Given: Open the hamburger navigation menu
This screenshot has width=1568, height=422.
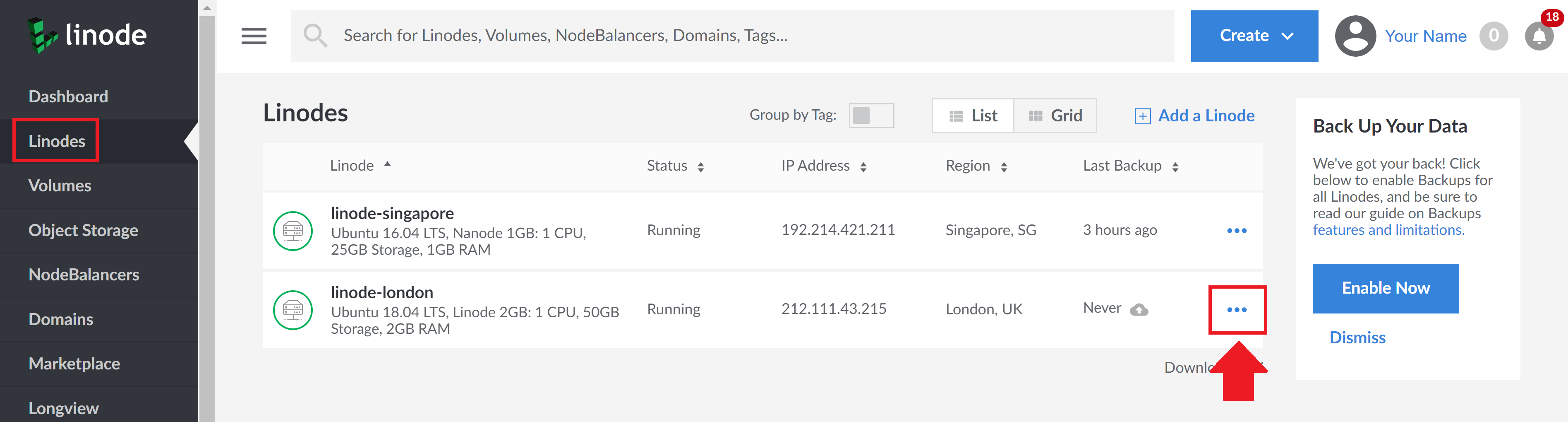Looking at the screenshot, I should click(254, 36).
